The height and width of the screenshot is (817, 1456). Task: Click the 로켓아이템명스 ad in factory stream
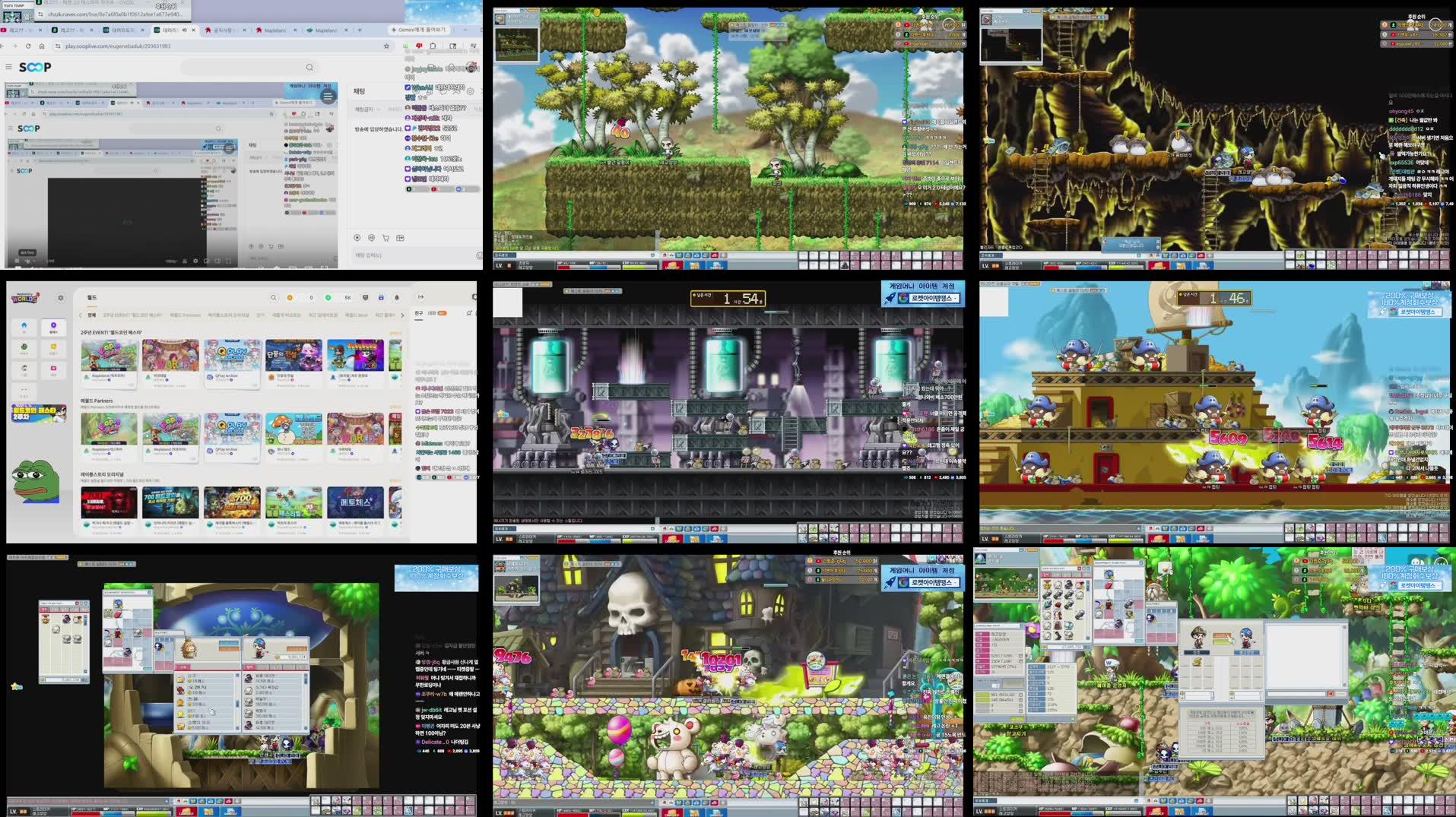(x=923, y=293)
